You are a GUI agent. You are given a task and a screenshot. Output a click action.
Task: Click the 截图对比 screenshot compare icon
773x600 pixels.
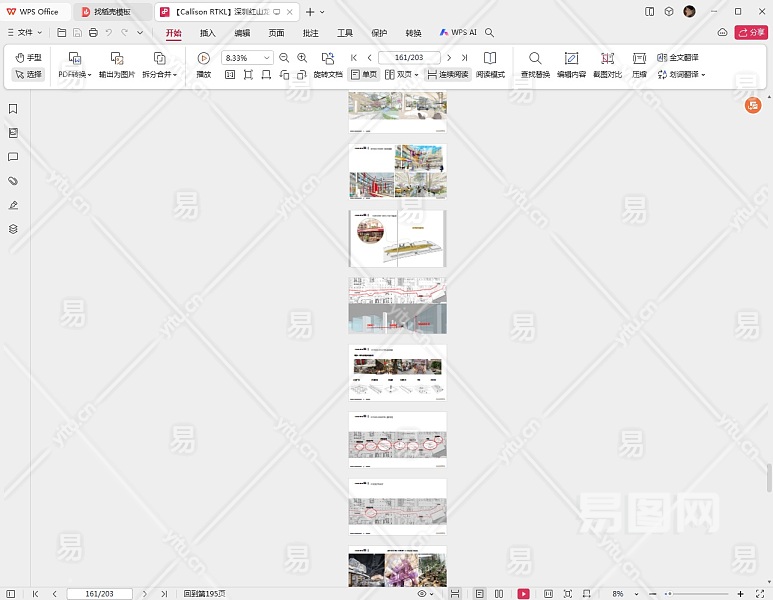pos(607,59)
